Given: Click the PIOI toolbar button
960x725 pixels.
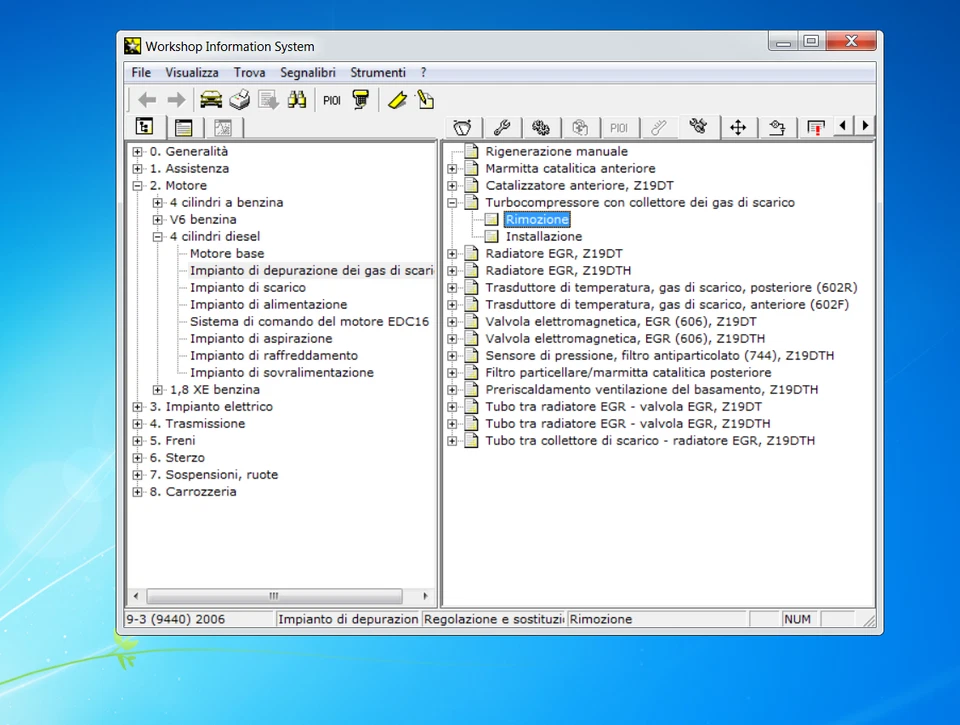Looking at the screenshot, I should click(x=332, y=100).
